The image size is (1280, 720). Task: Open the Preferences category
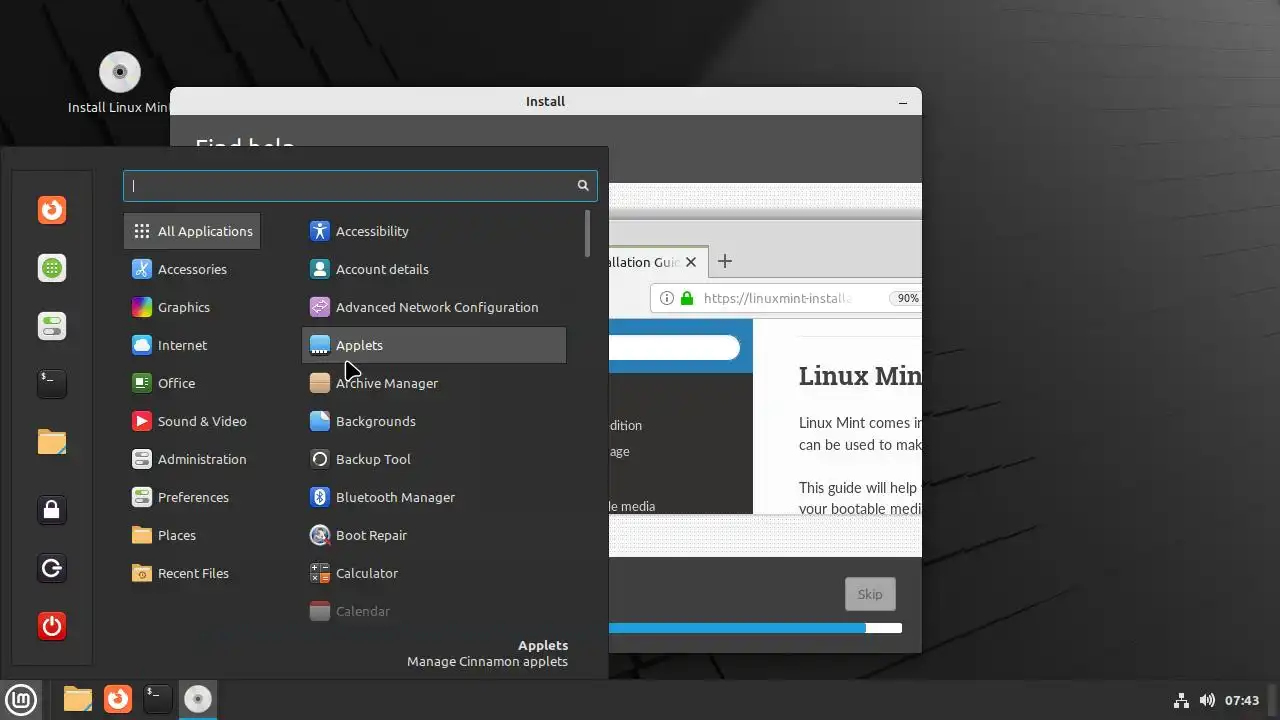[x=192, y=497]
